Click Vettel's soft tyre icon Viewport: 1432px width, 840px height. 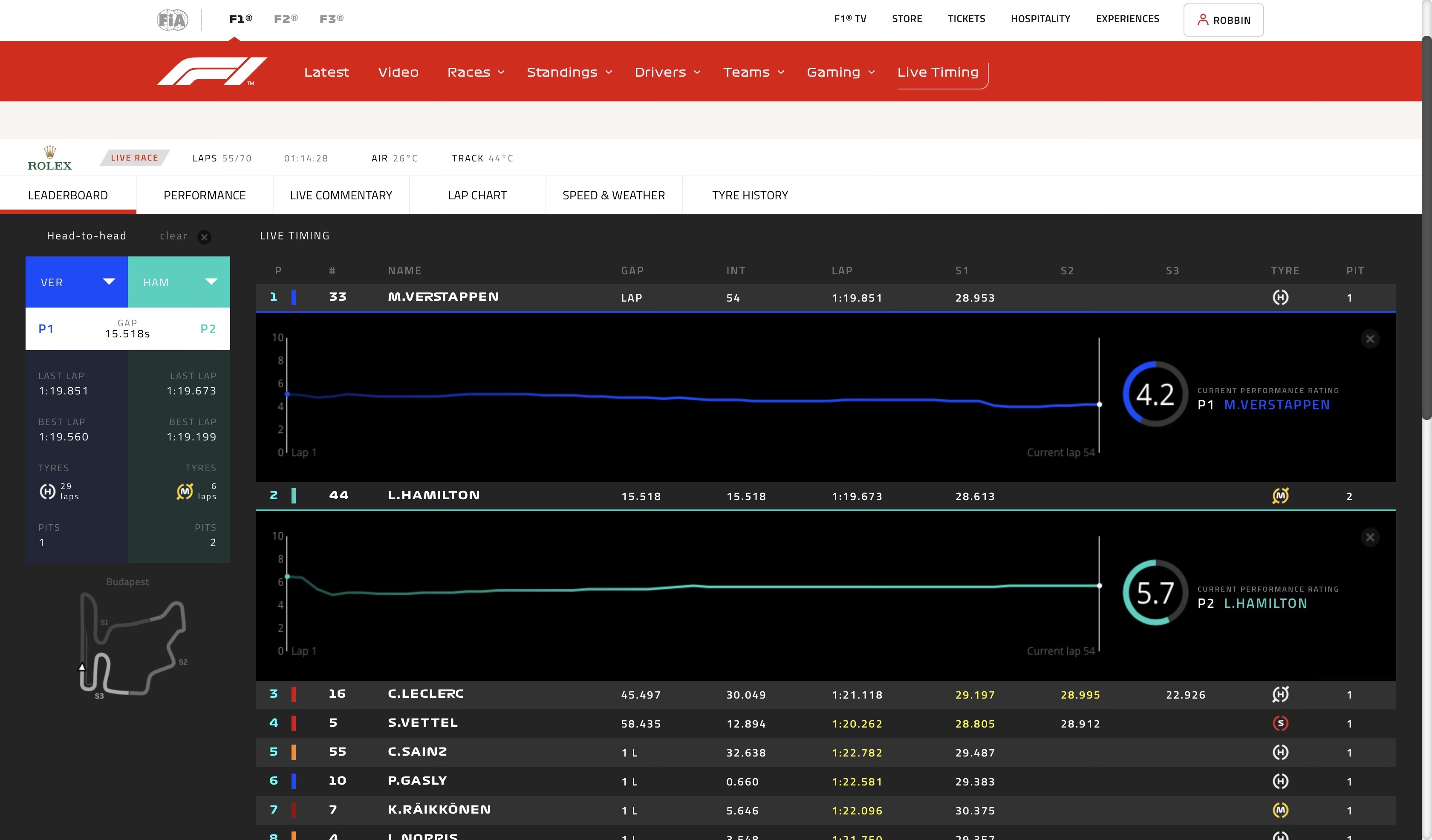tap(1280, 723)
